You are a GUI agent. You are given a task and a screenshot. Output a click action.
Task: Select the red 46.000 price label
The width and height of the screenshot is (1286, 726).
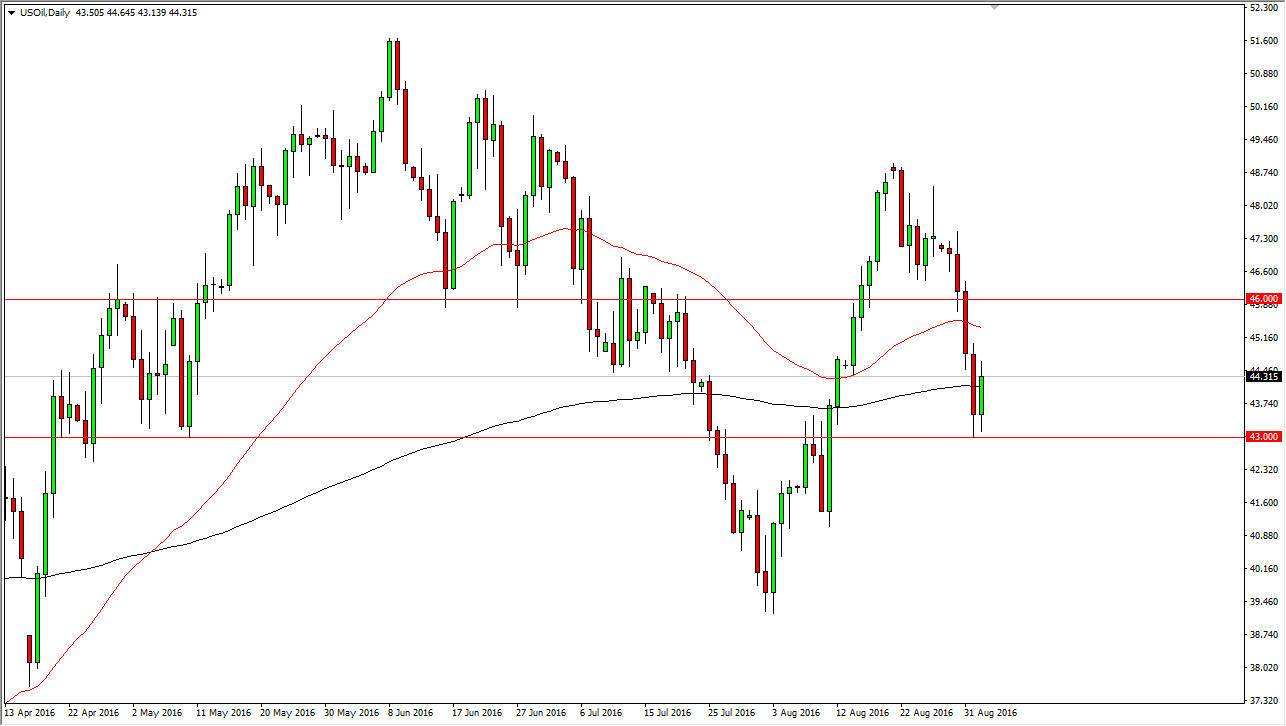click(1264, 299)
